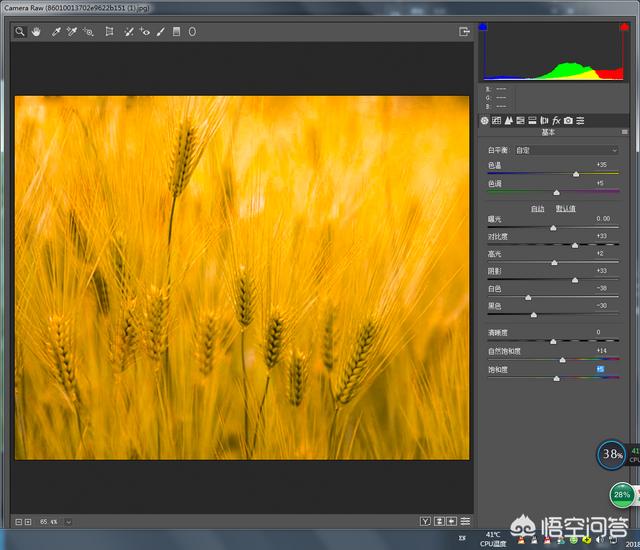Open the 基本 panel options menu

[x=622, y=132]
